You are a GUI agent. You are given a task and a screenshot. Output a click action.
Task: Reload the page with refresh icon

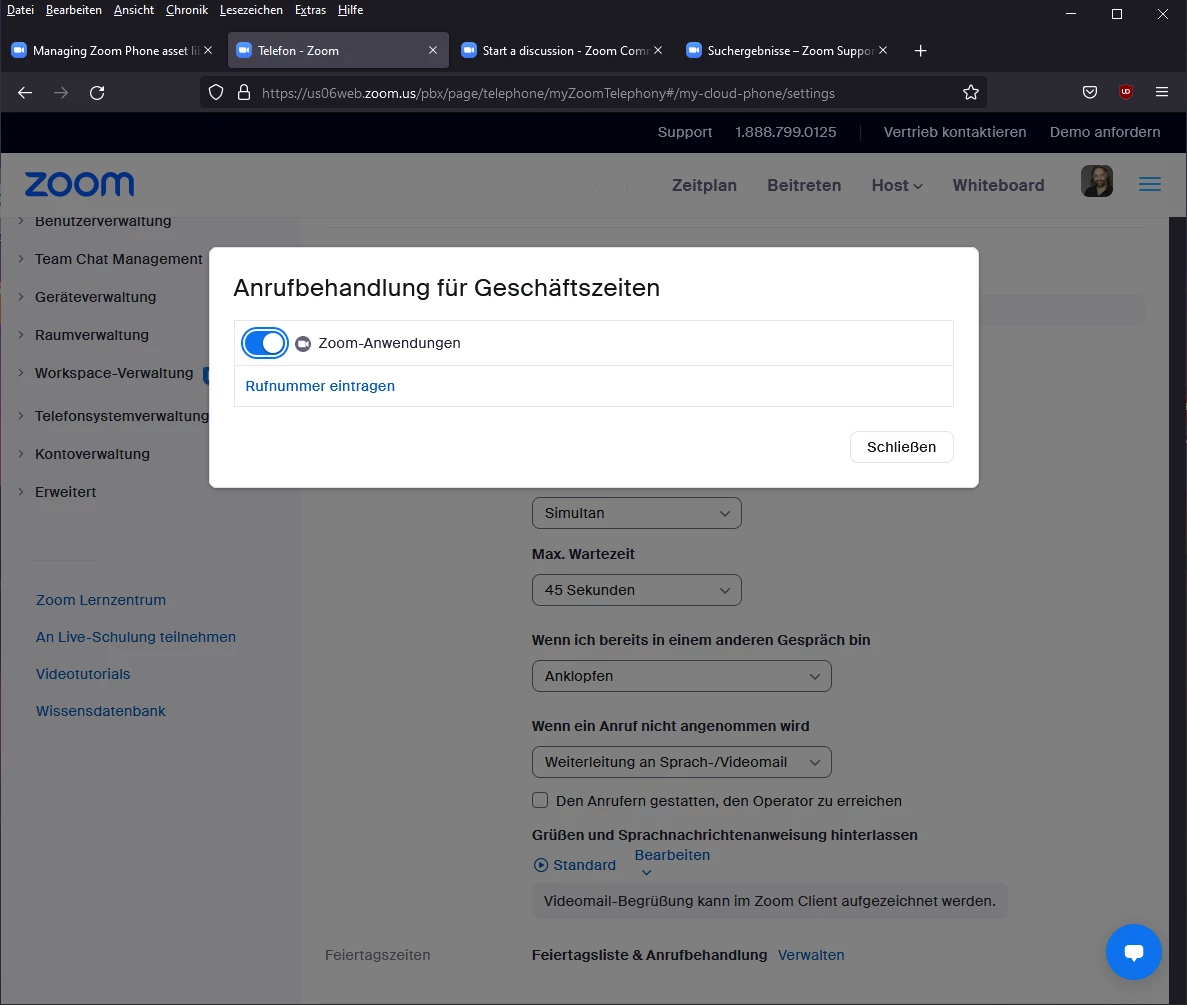[x=97, y=92]
